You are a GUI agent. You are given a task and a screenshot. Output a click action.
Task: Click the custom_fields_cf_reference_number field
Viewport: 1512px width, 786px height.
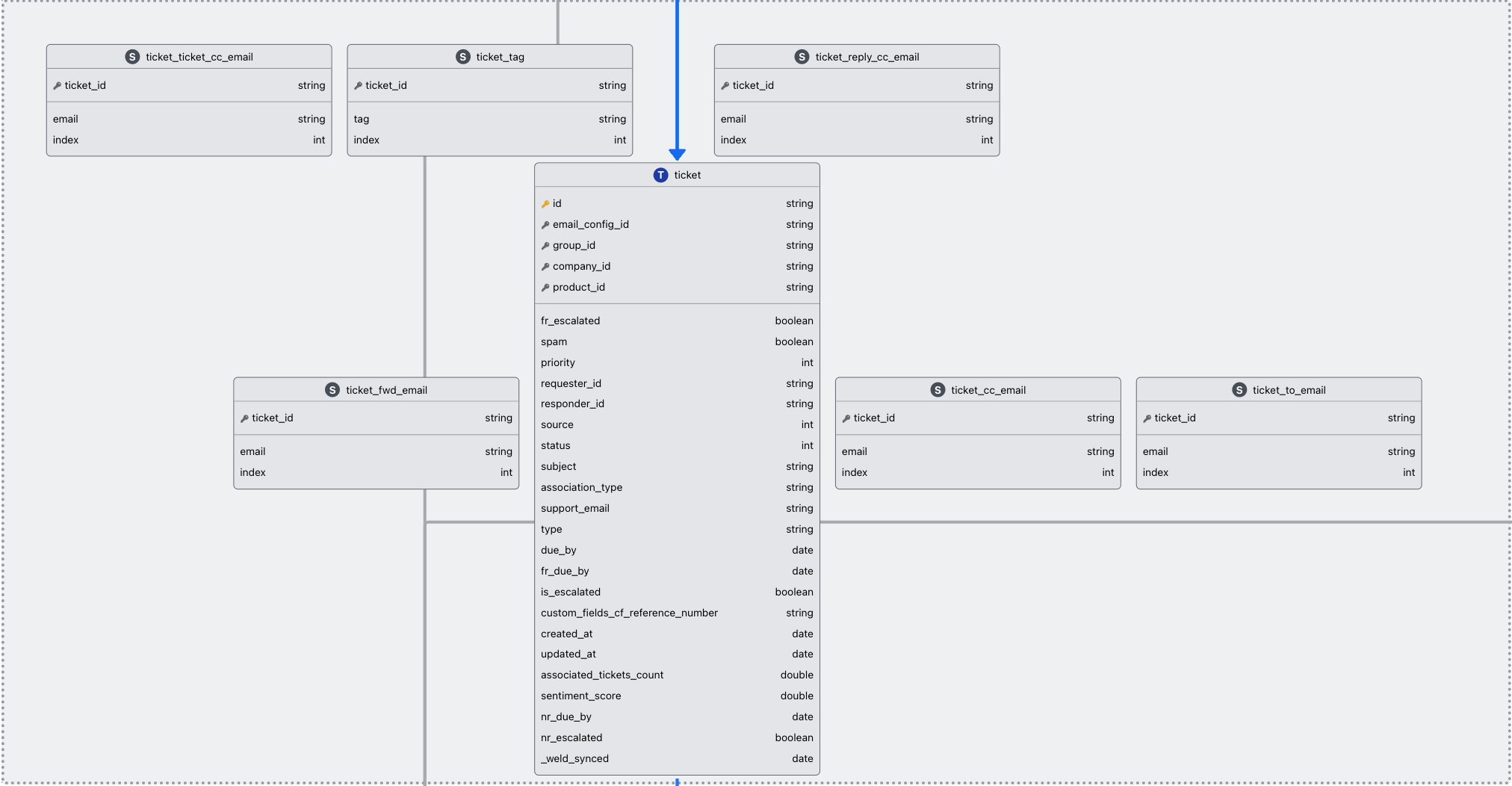point(629,613)
